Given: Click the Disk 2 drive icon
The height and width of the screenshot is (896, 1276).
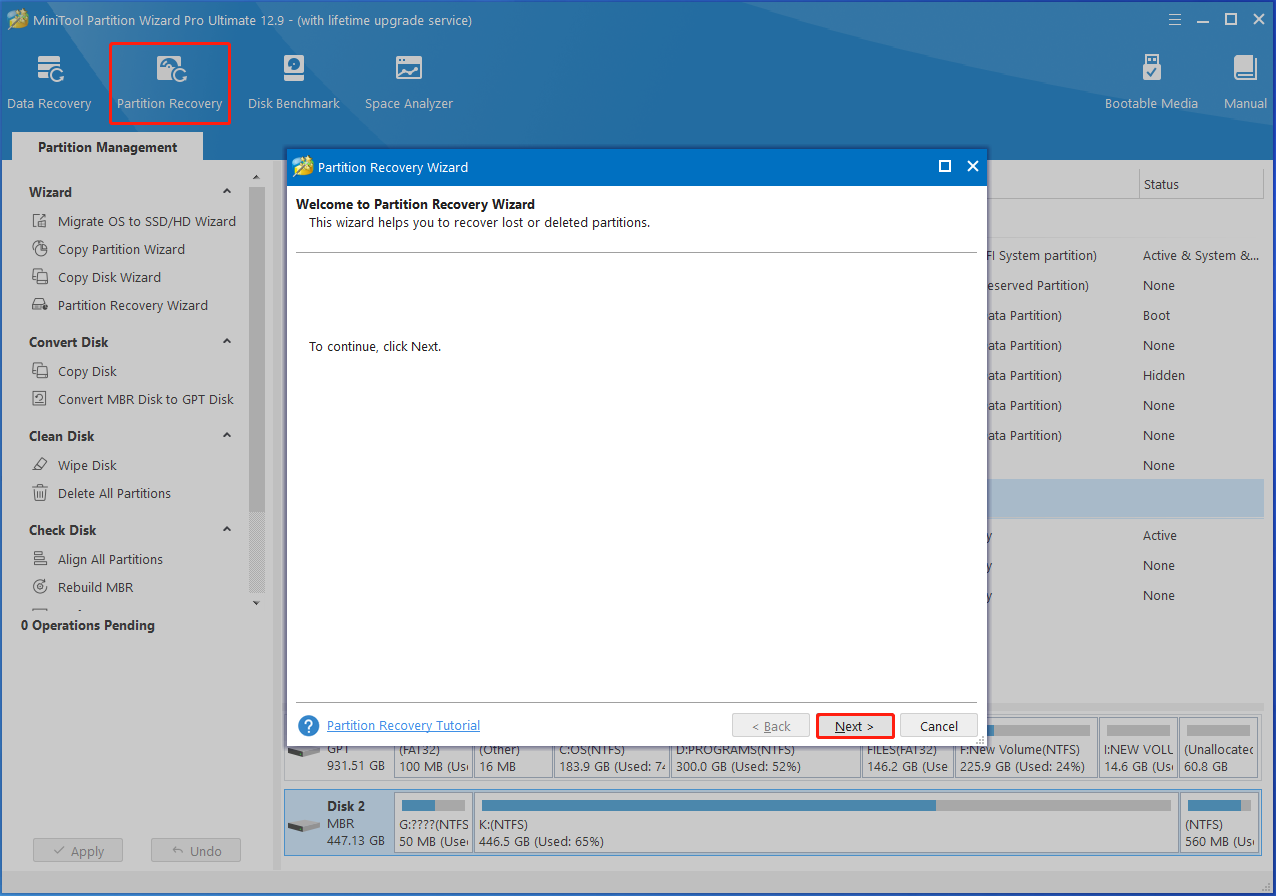Looking at the screenshot, I should (304, 826).
